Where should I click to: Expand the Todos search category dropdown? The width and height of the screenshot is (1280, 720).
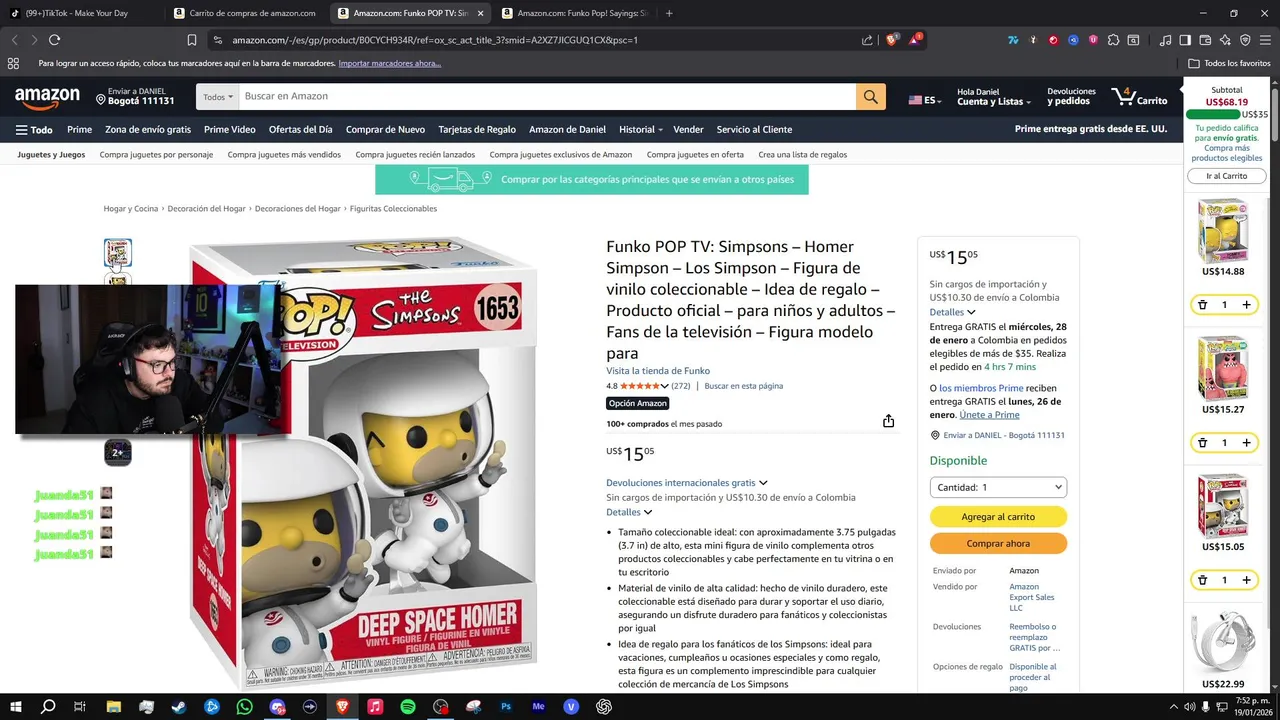218,97
